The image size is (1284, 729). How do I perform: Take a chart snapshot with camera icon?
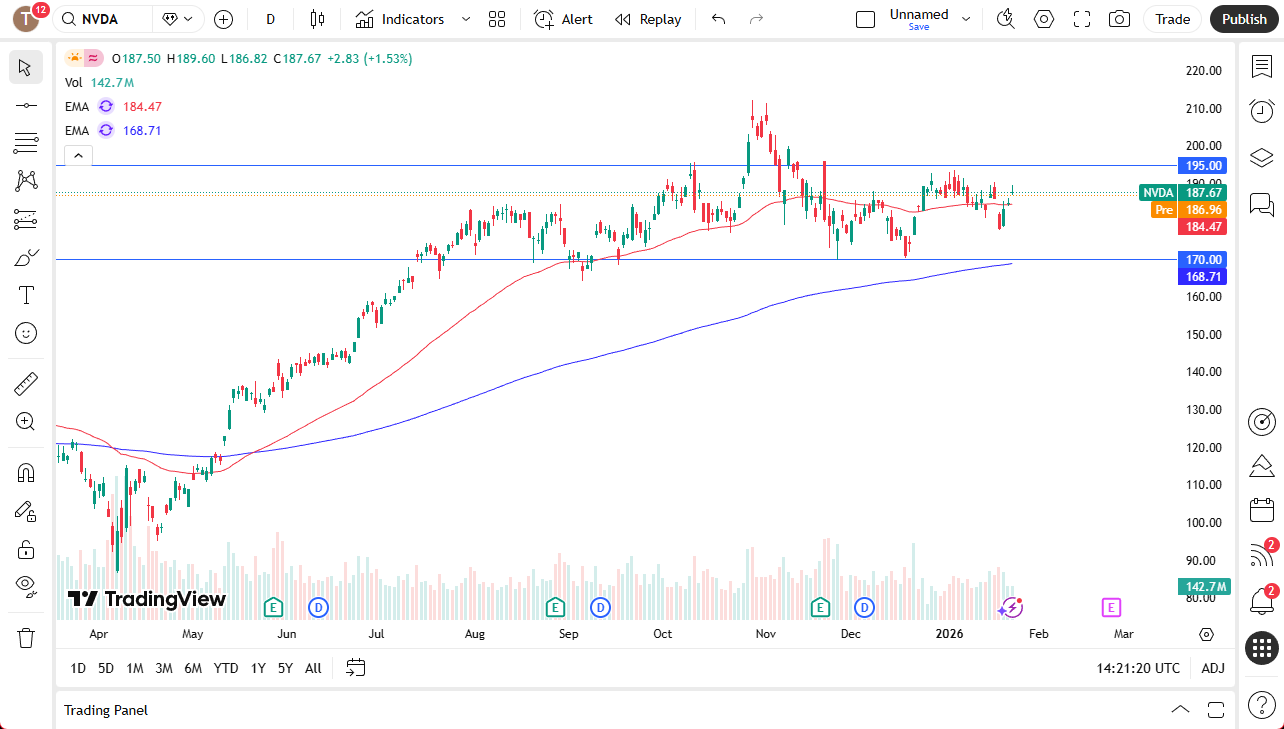1120,19
